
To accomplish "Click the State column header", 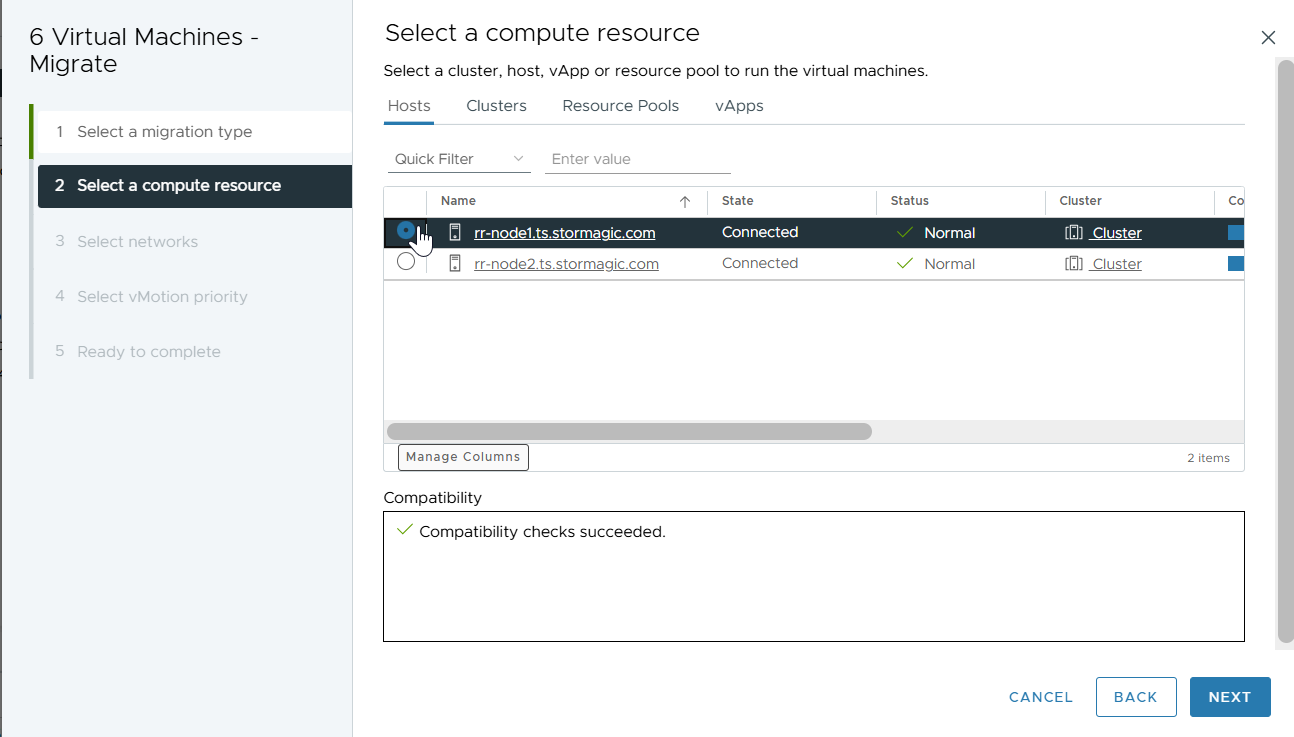I will pos(792,201).
